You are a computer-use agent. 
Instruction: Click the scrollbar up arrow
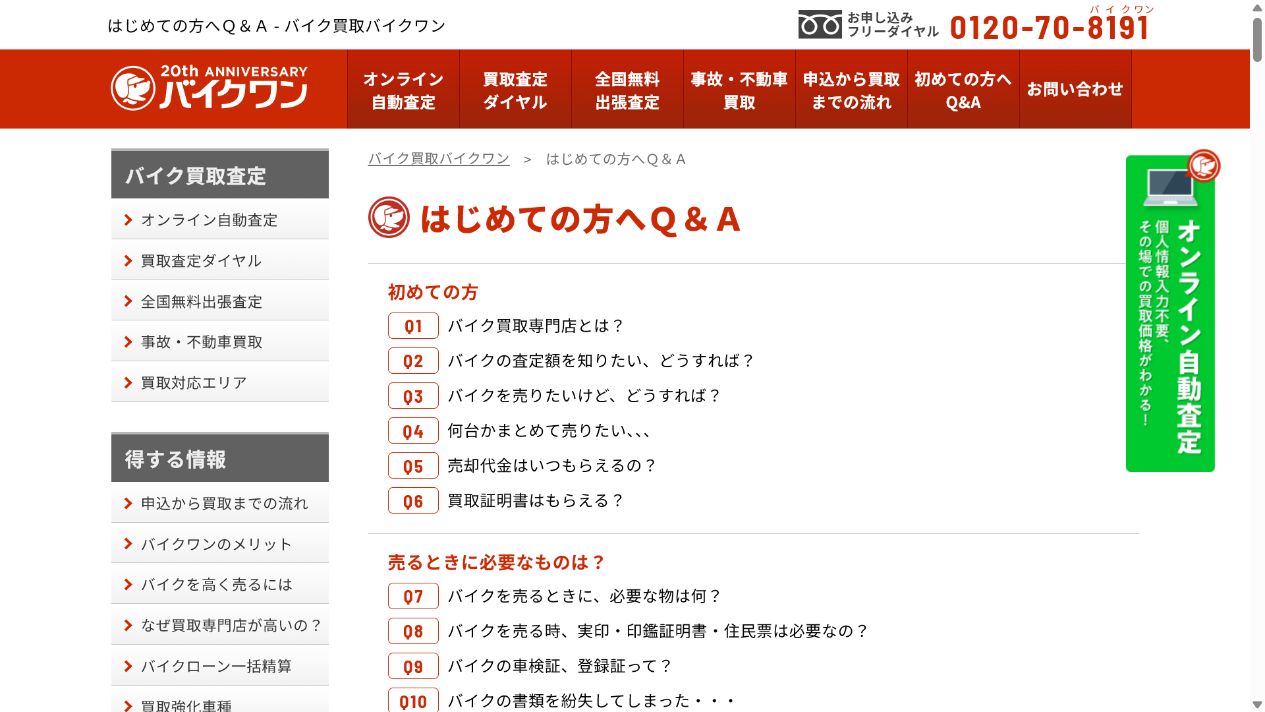point(1257,7)
